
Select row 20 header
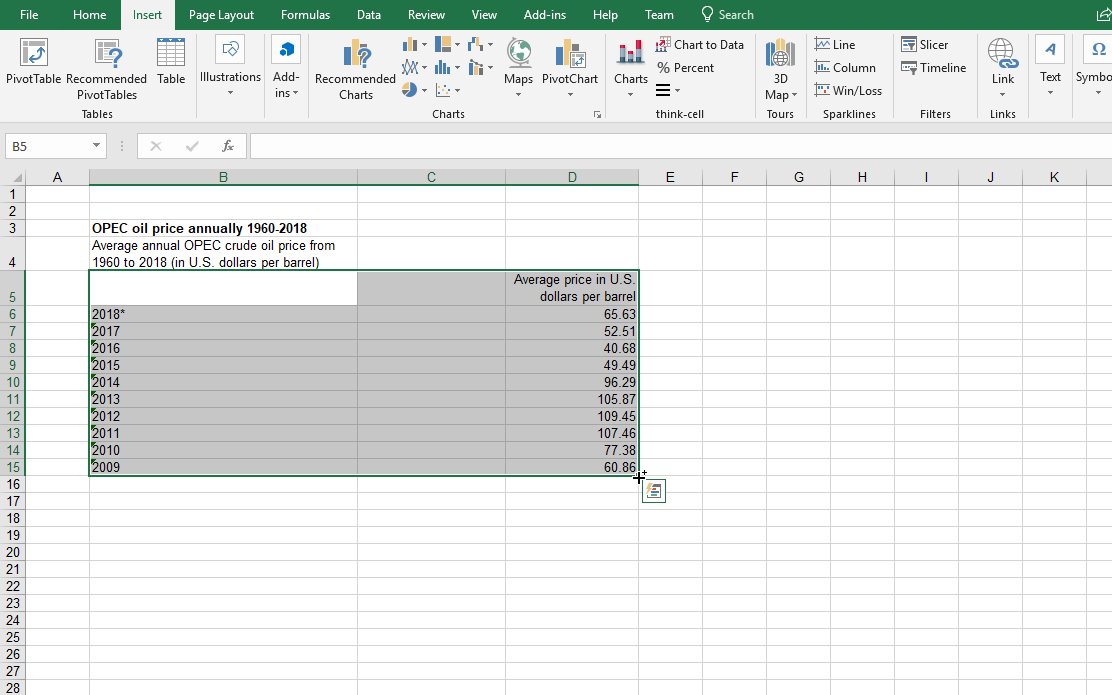point(13,552)
